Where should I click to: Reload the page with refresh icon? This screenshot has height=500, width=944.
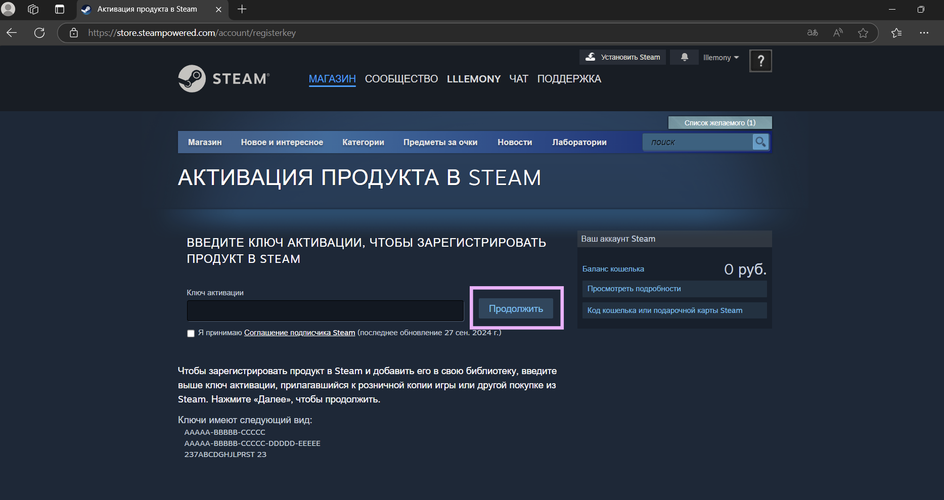(x=39, y=33)
